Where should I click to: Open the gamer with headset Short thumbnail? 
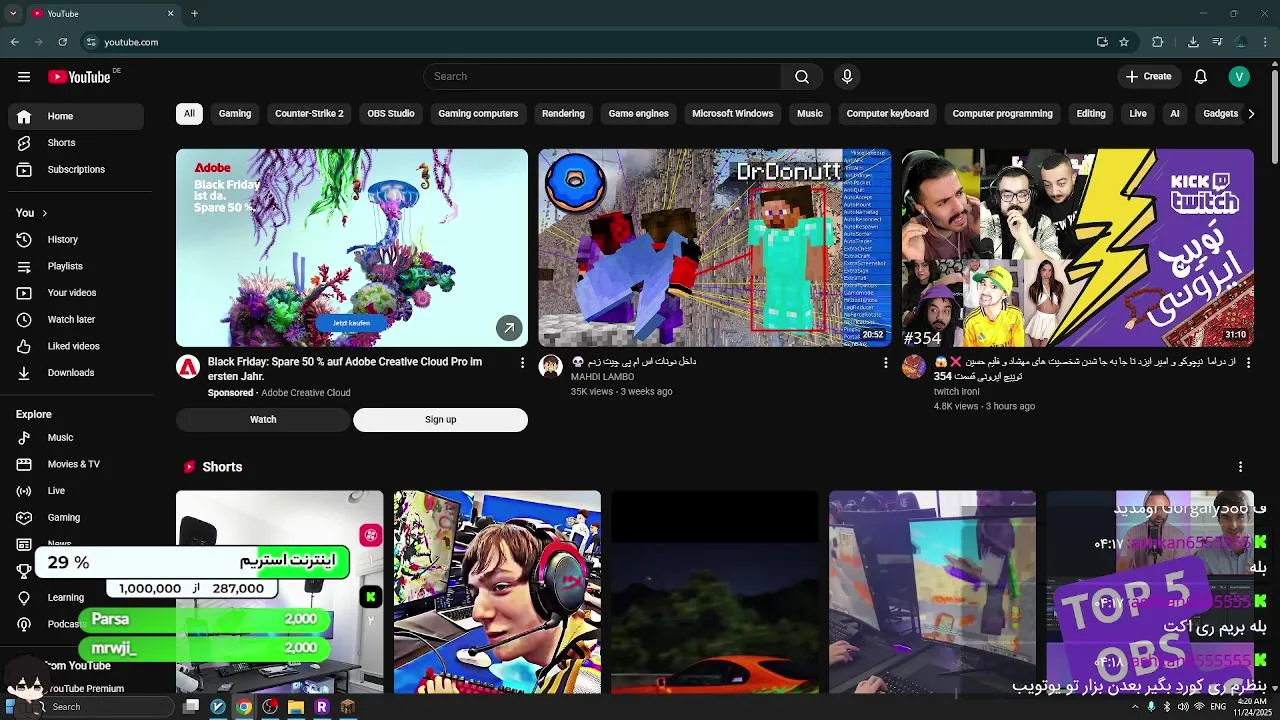click(x=497, y=592)
